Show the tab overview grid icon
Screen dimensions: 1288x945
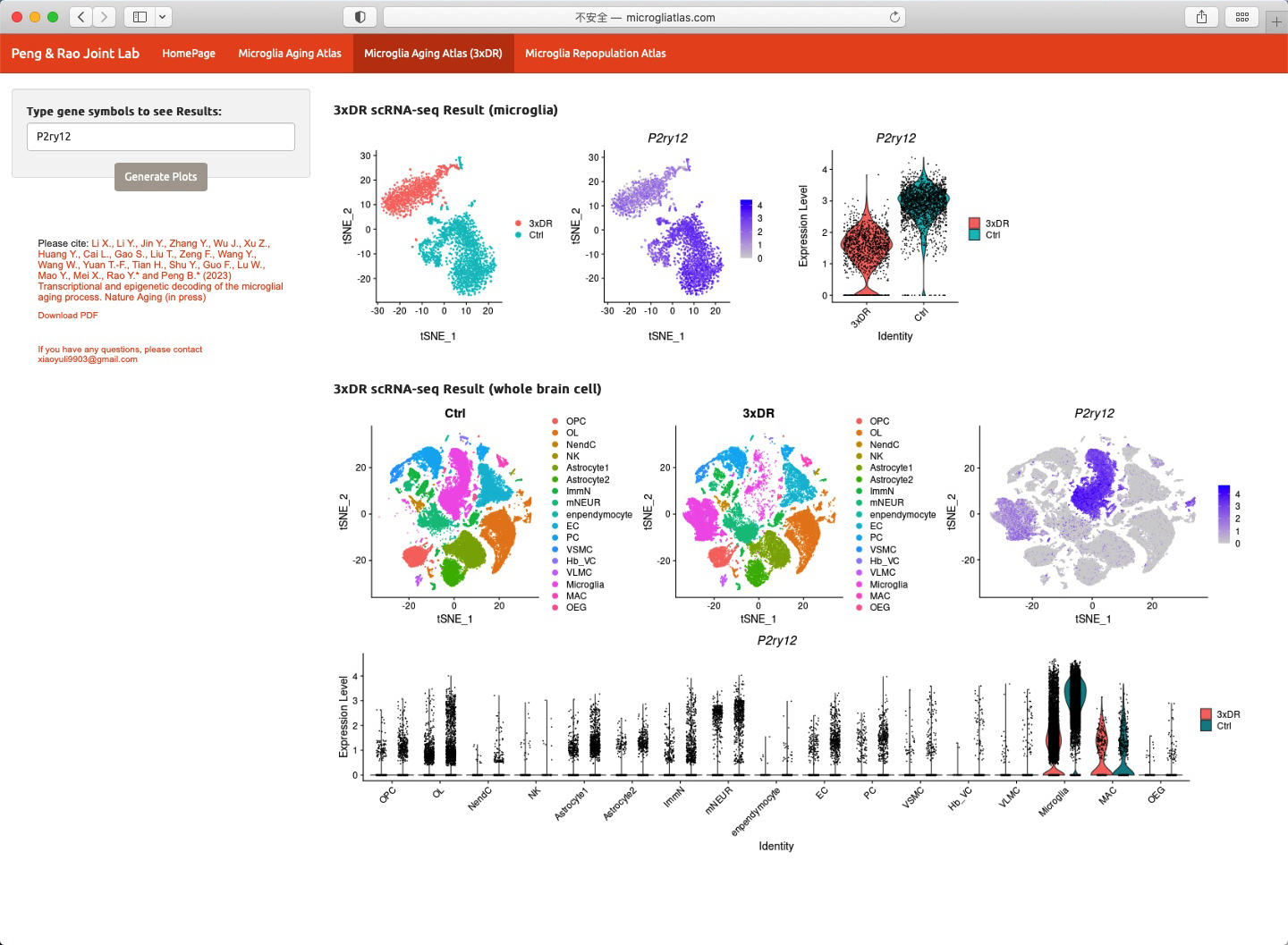click(1242, 17)
